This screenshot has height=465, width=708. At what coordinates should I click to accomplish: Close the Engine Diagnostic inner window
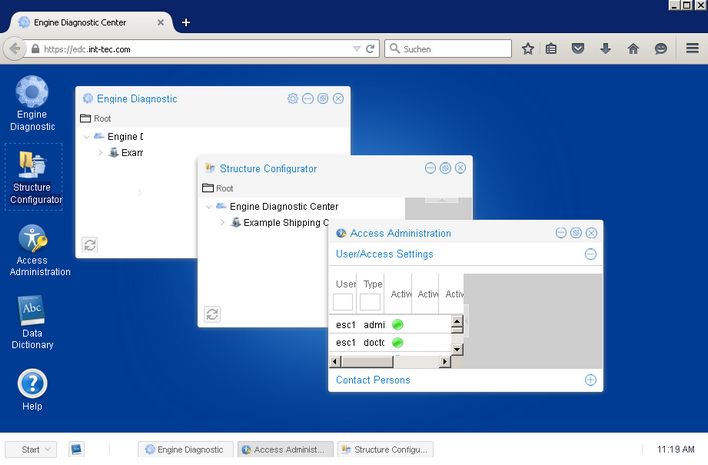tap(338, 98)
